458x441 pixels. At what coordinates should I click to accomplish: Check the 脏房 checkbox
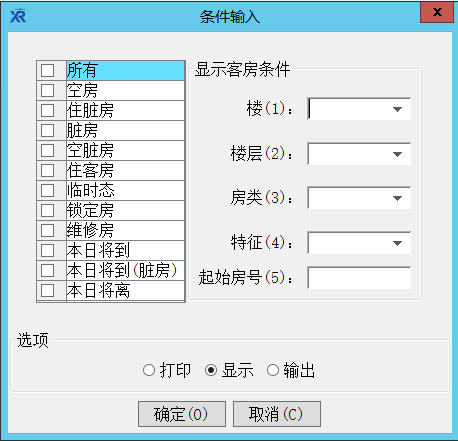[x=47, y=130]
